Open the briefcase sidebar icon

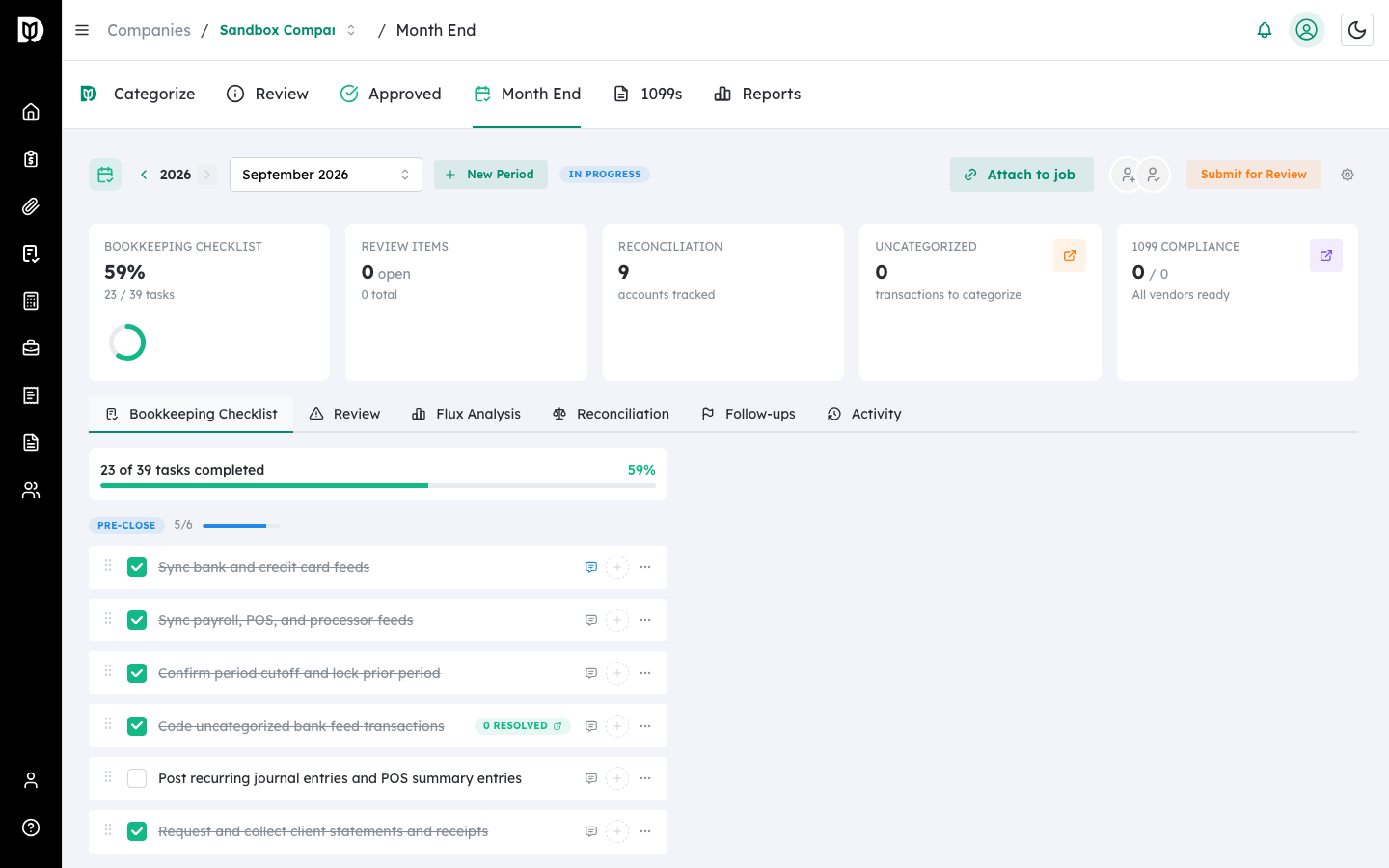31,348
